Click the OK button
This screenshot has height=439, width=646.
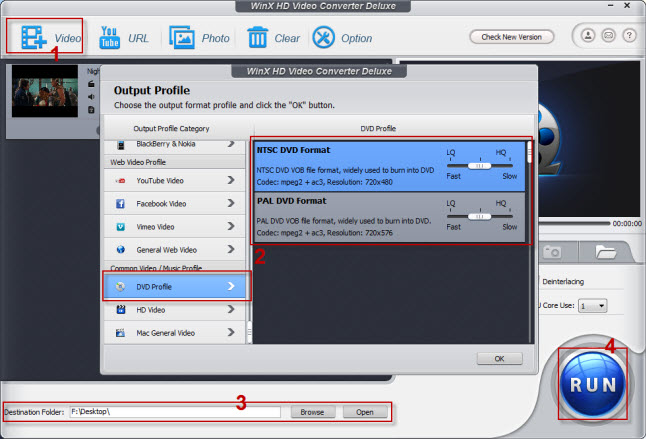[499, 359]
